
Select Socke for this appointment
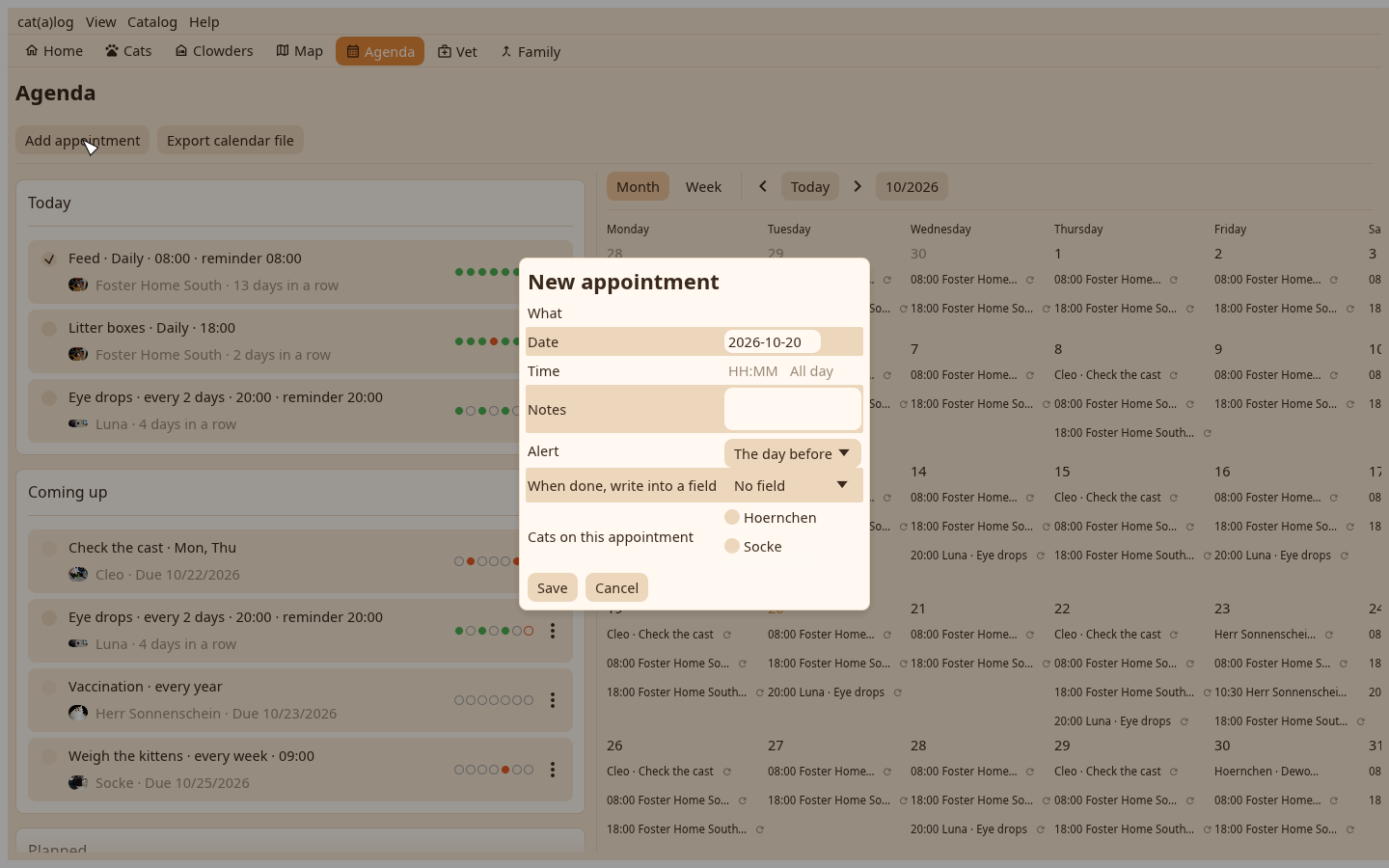click(732, 546)
